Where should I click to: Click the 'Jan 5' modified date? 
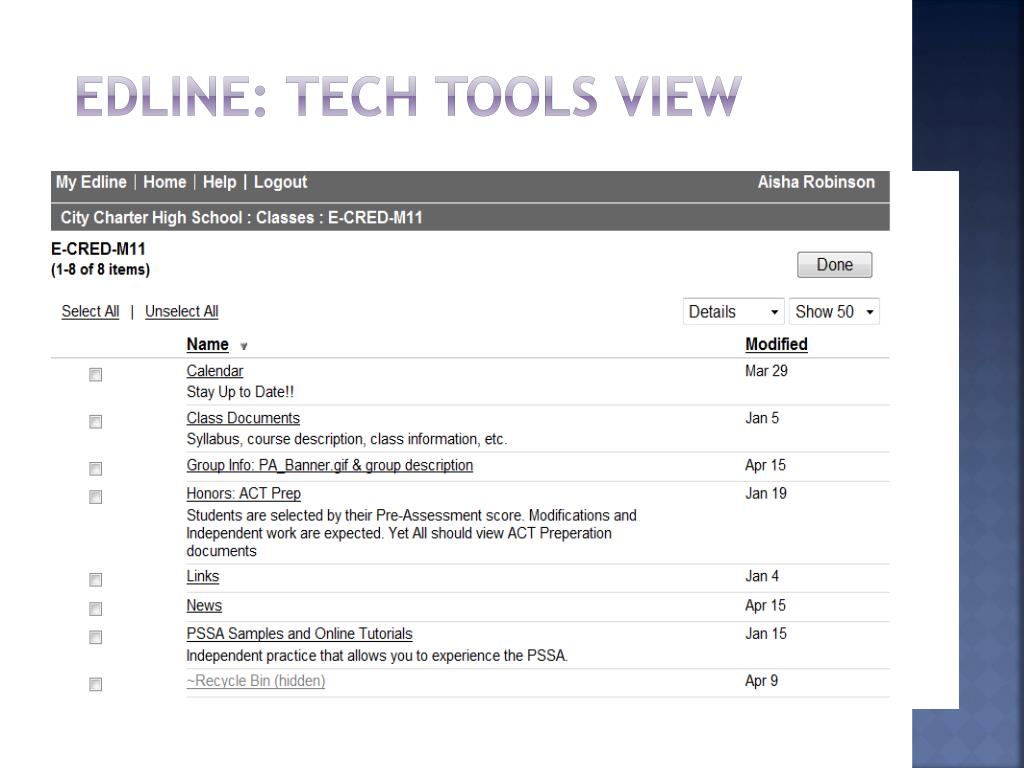[x=762, y=418]
